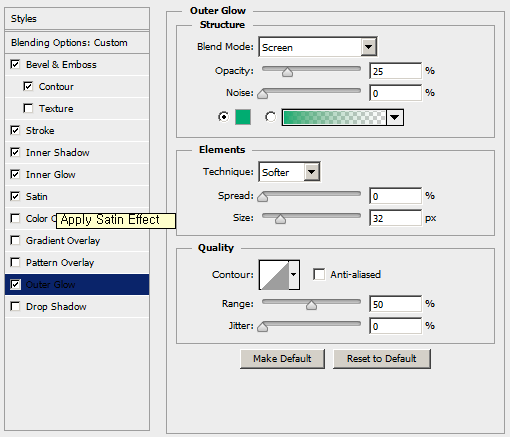Click the Jitter slider handle
Image resolution: width=510 pixels, height=437 pixels.
tap(263, 327)
